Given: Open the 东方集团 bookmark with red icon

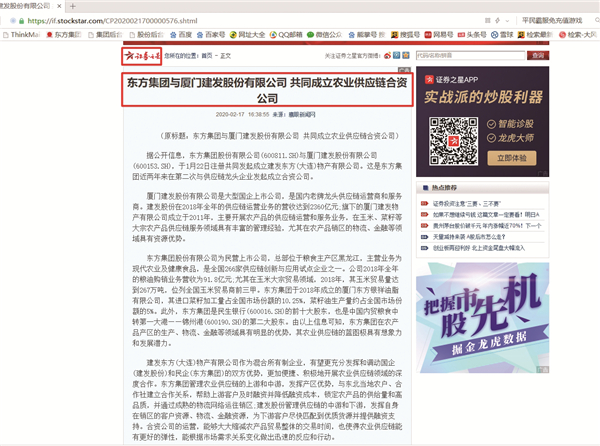Looking at the screenshot, I should [64, 35].
